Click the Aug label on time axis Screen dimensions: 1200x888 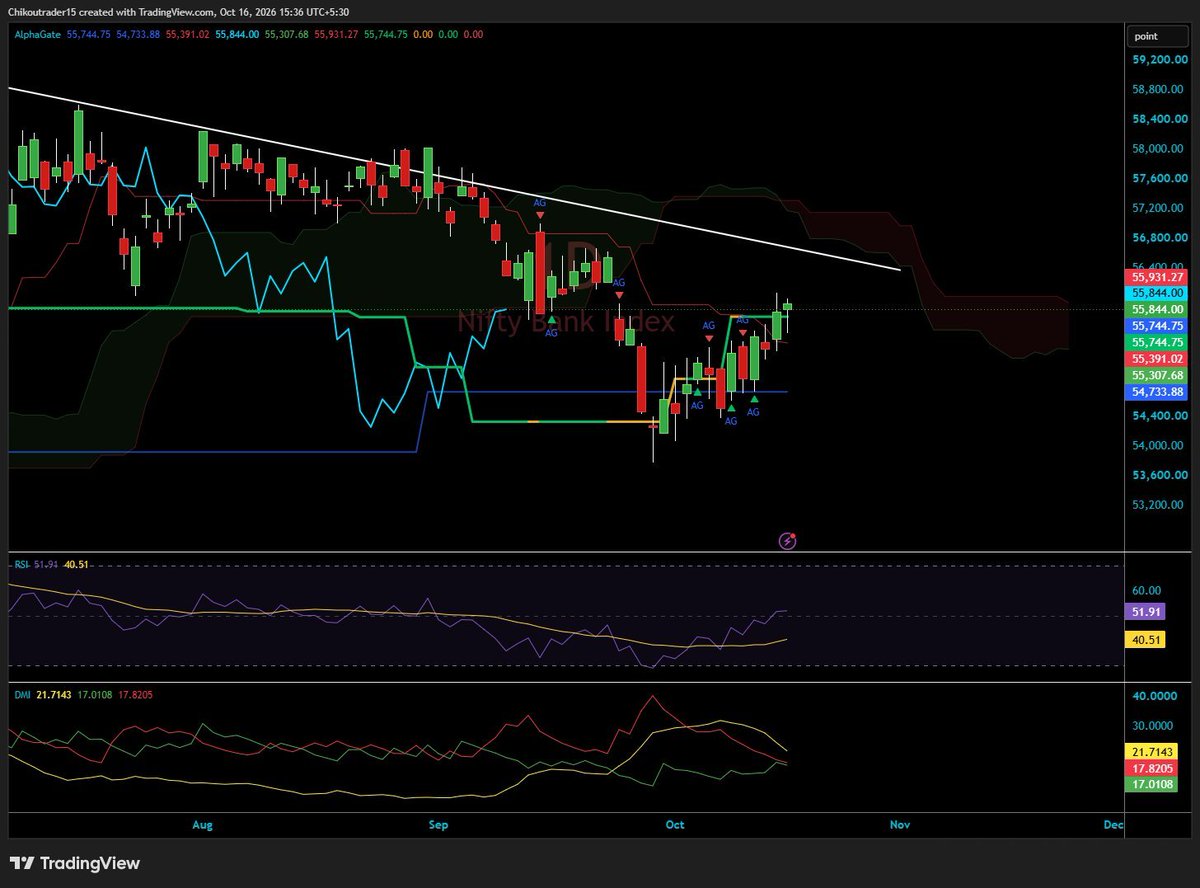(x=202, y=825)
